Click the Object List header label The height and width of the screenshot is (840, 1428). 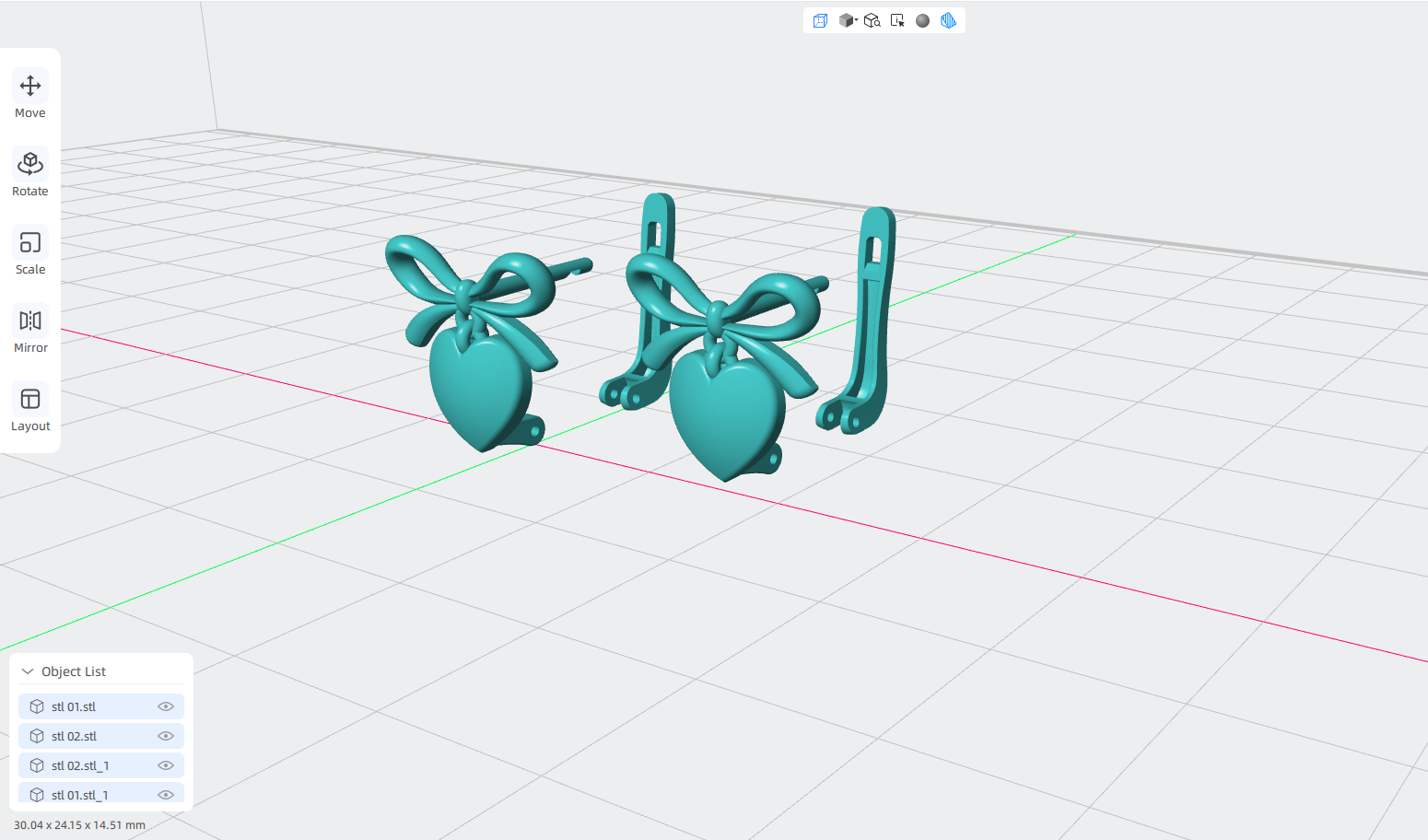click(x=74, y=671)
